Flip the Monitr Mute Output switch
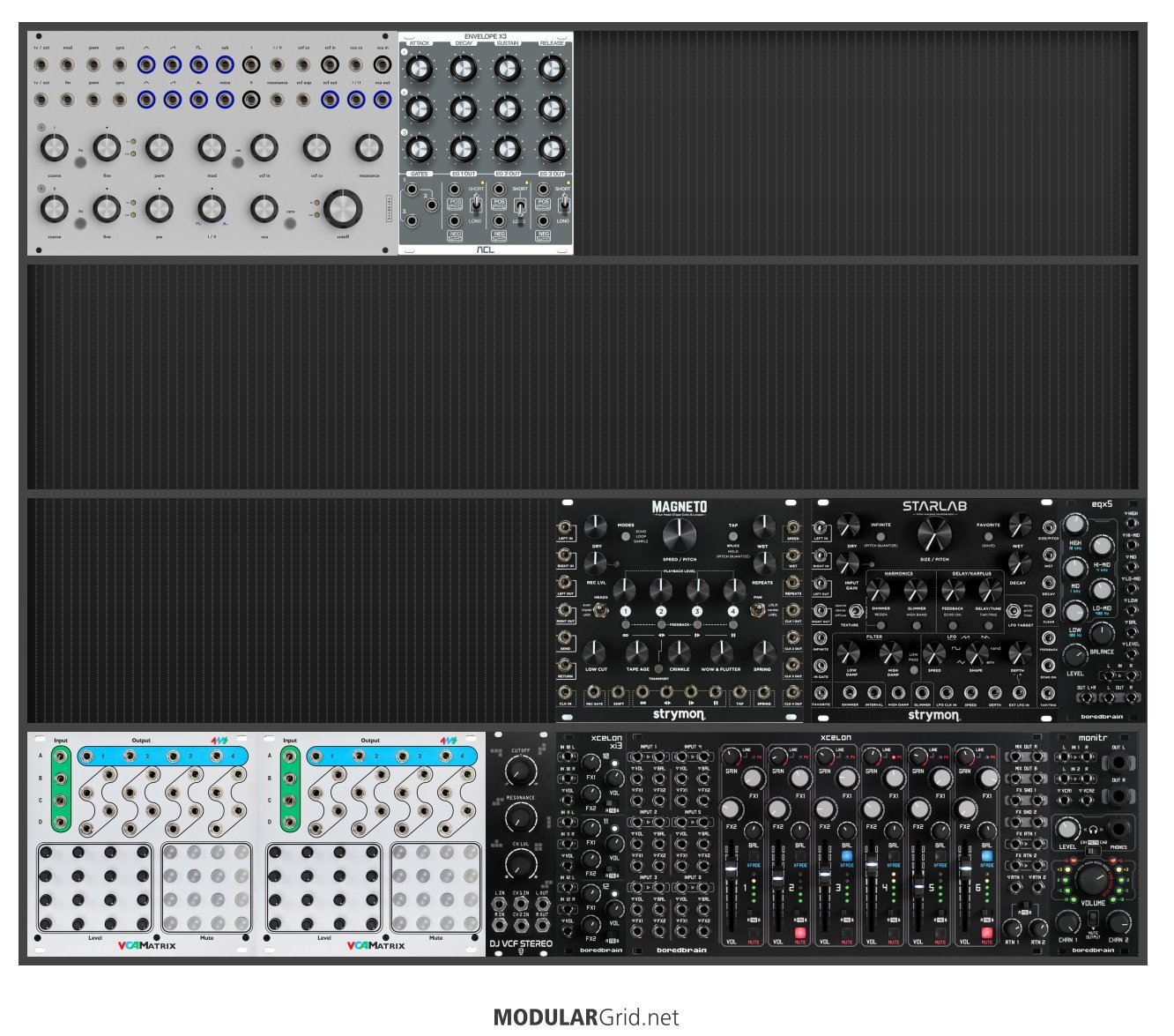1174x1036 pixels. (x=1093, y=919)
